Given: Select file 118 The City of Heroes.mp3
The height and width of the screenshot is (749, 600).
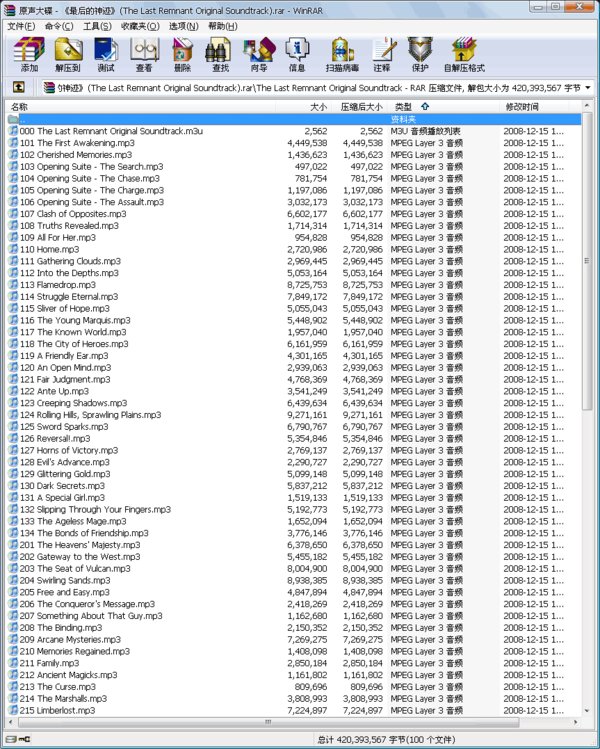Looking at the screenshot, I should coord(74,344).
